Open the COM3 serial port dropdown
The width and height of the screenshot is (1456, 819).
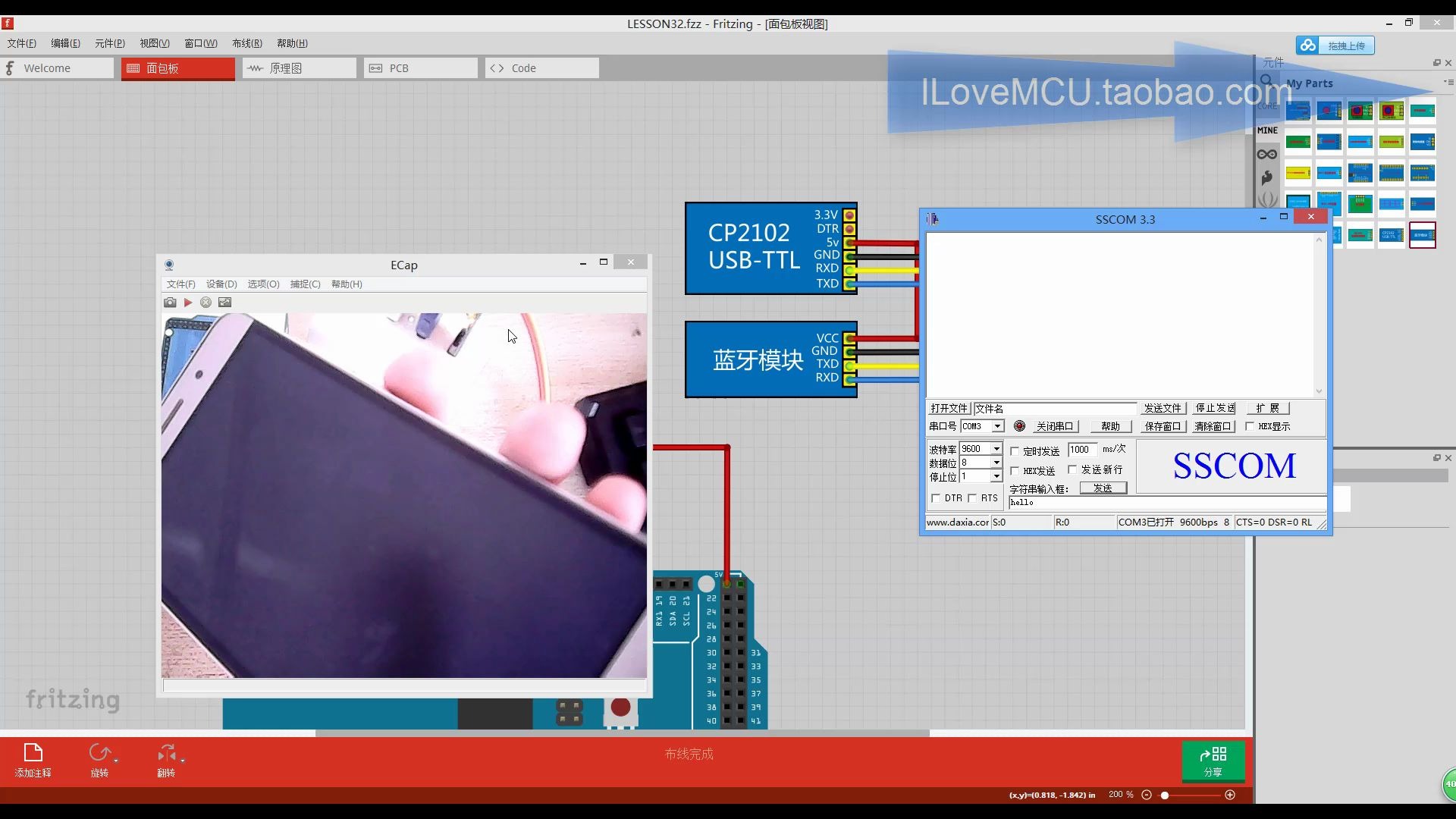[998, 426]
